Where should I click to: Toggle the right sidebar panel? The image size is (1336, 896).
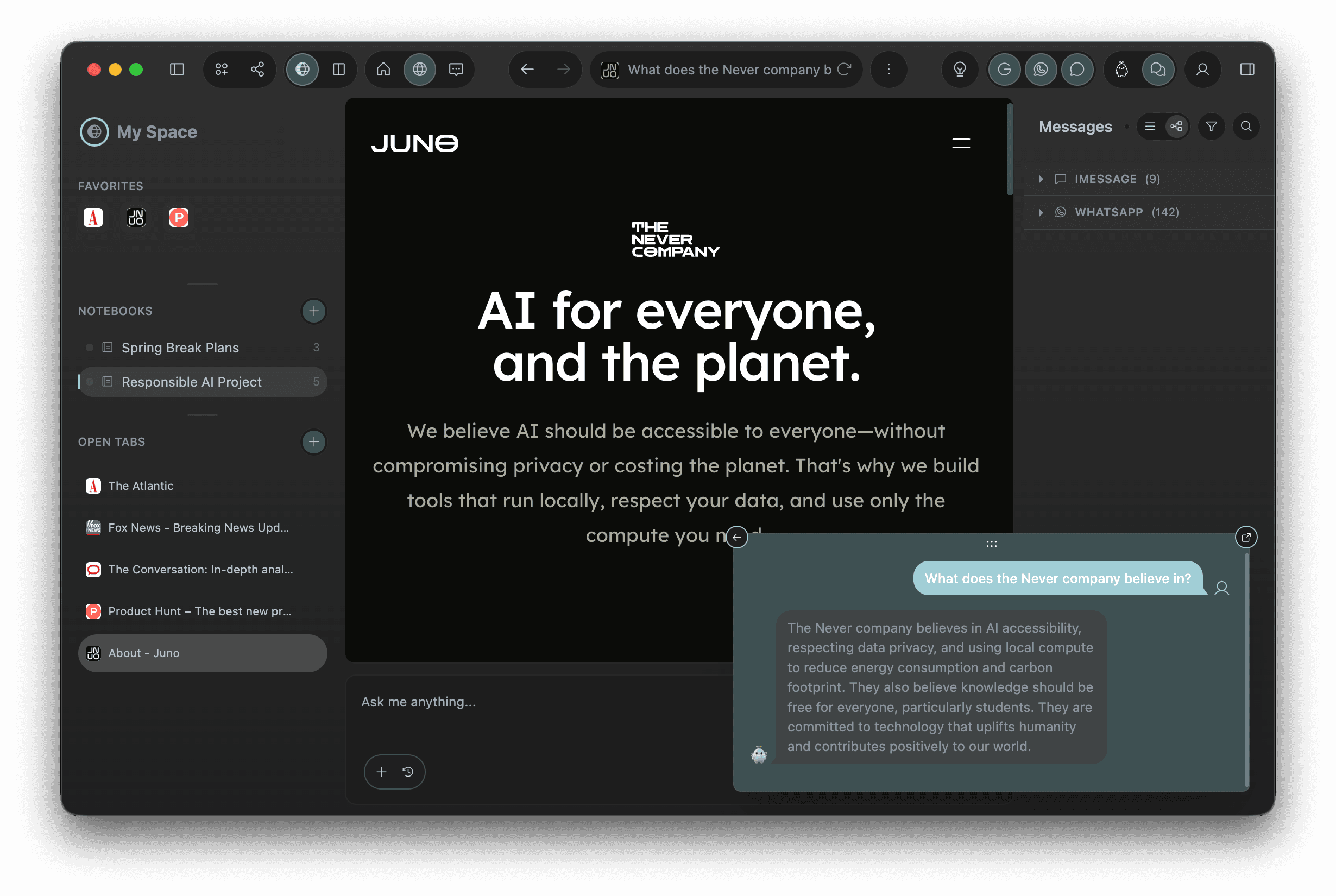(1246, 69)
